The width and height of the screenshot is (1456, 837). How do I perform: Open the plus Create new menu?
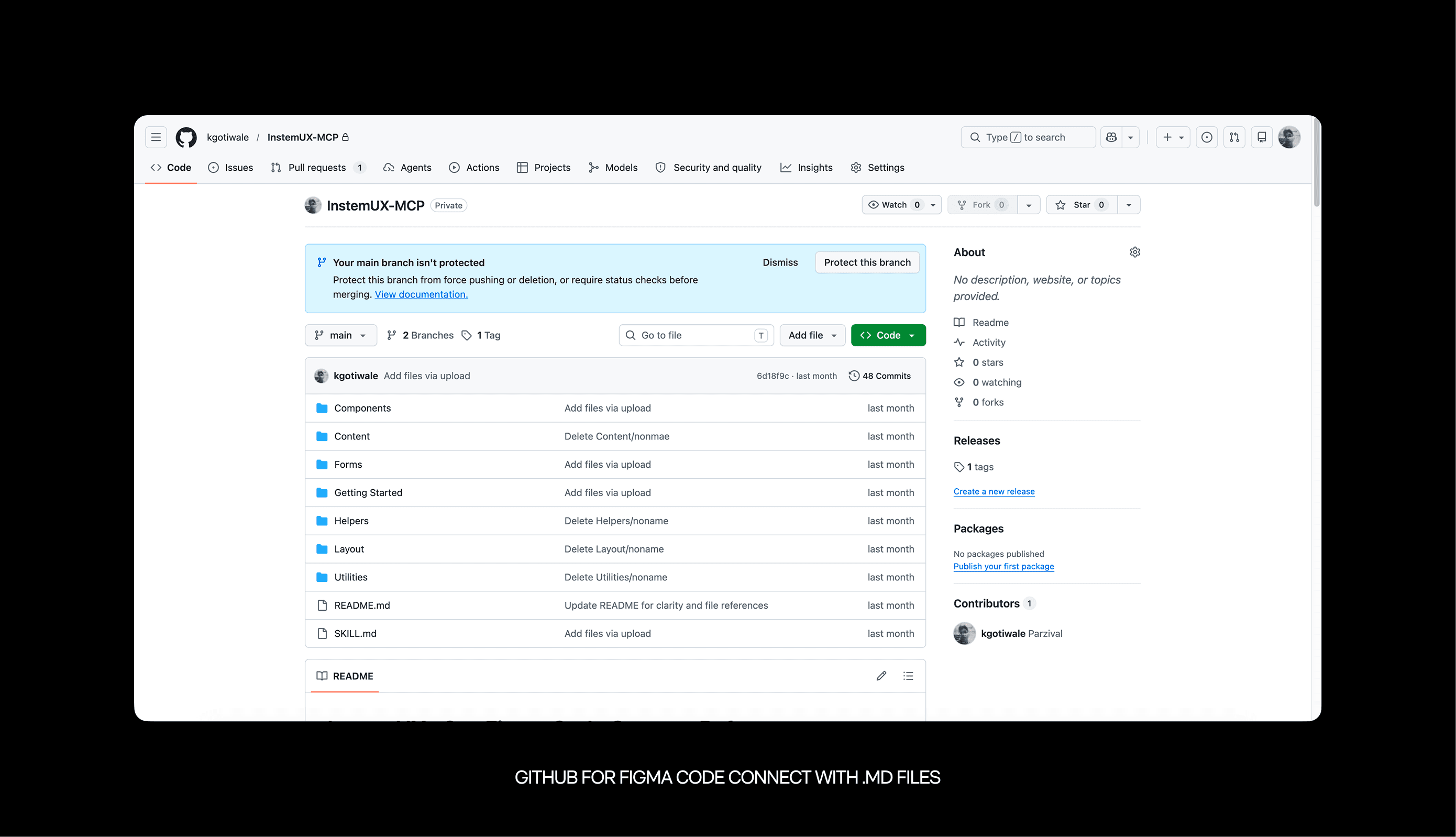pos(1173,137)
